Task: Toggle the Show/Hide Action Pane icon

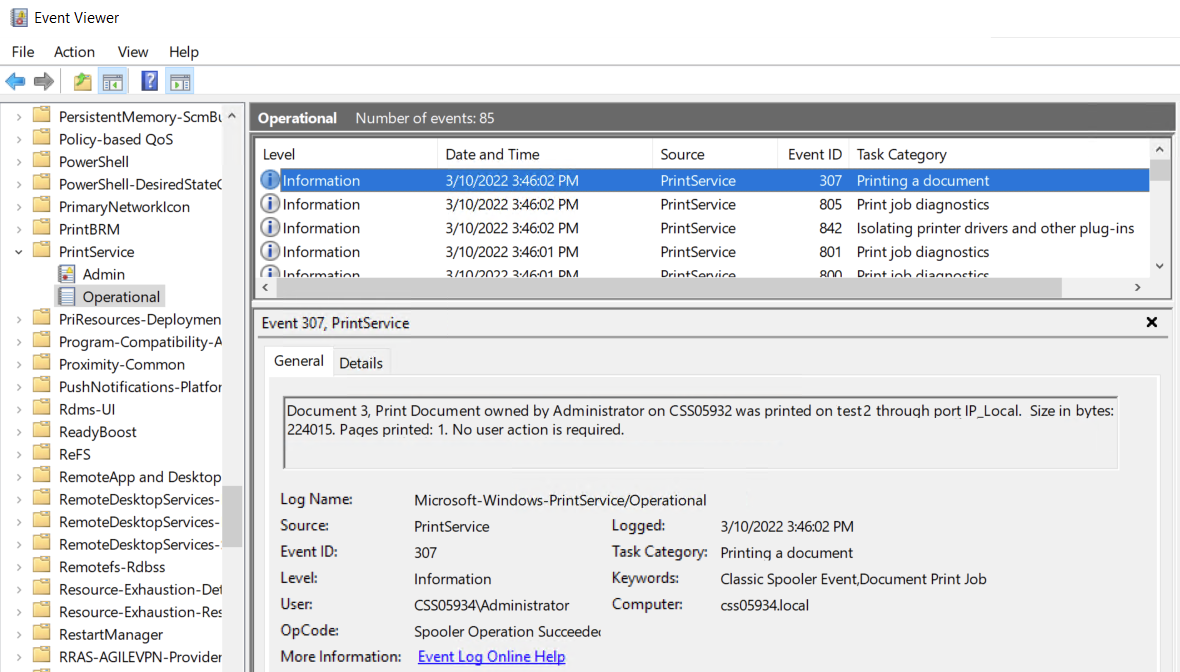Action: click(x=180, y=82)
